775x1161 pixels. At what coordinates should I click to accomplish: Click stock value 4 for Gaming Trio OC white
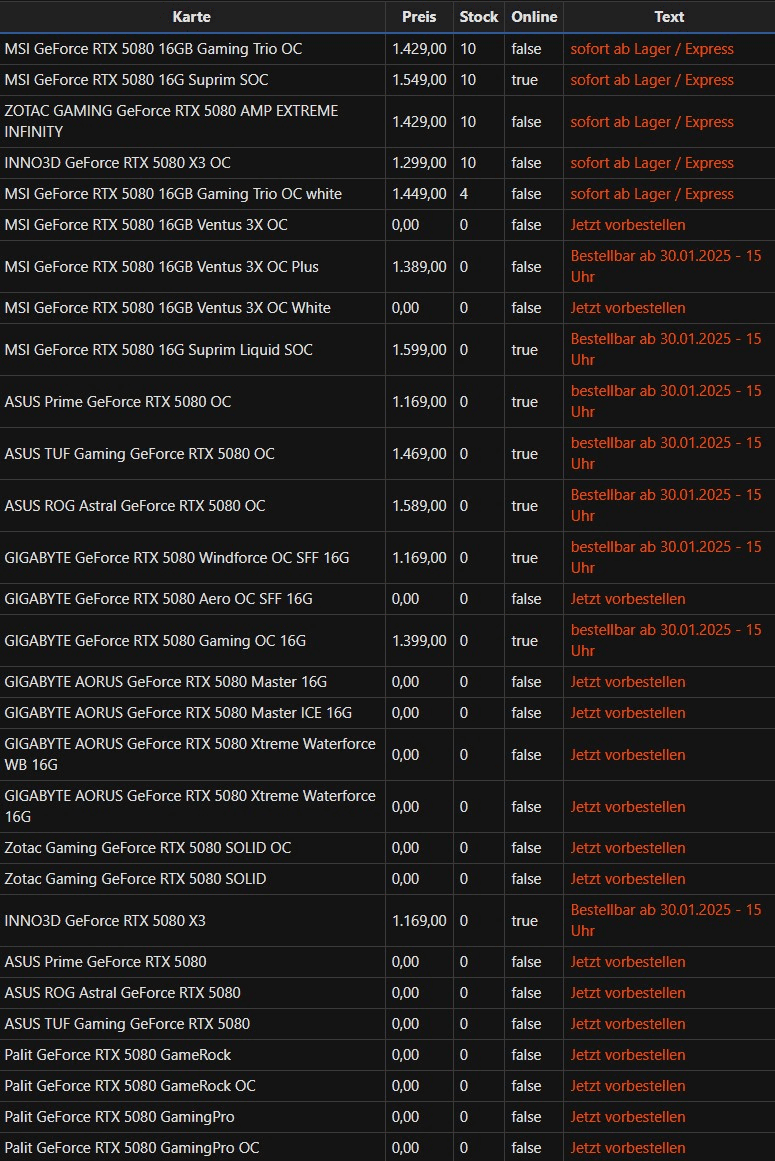coord(464,194)
